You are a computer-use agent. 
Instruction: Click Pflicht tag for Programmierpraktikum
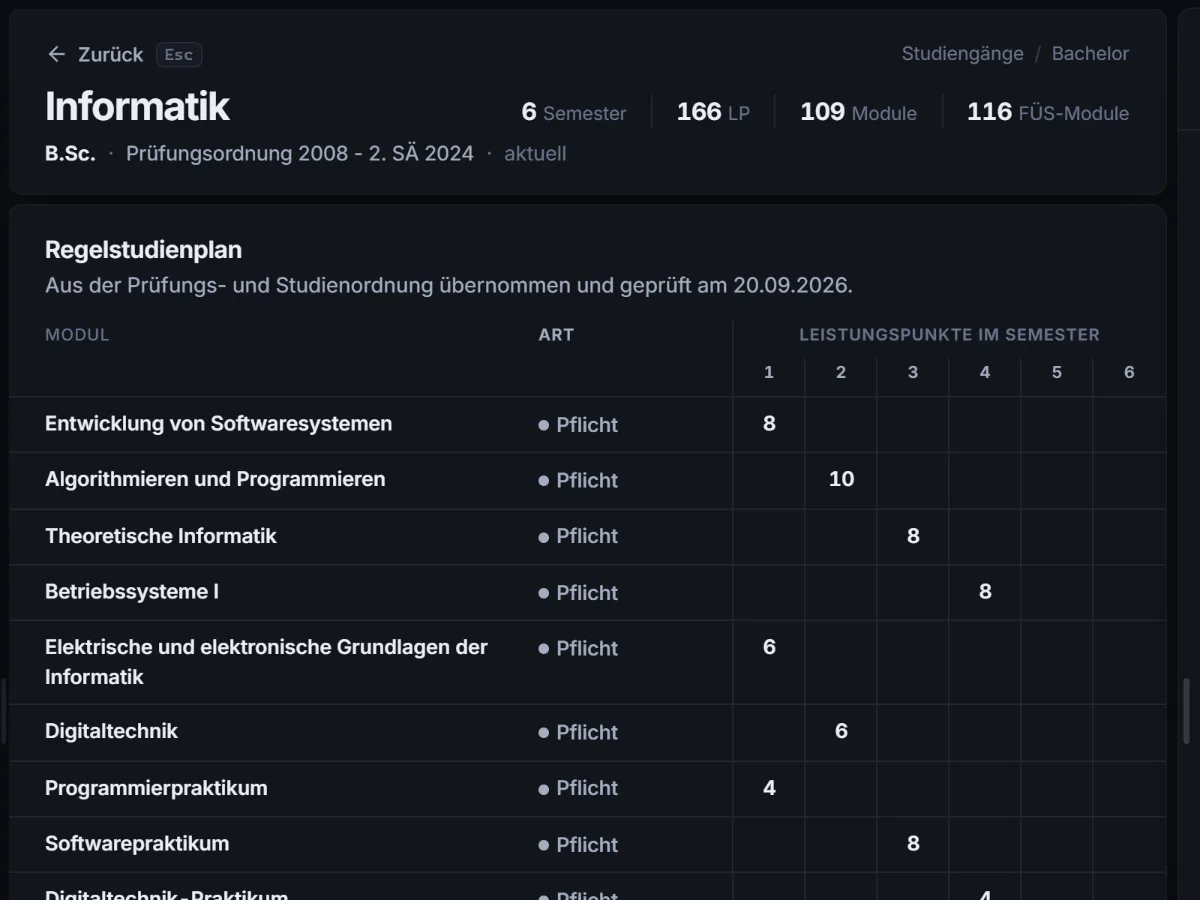[578, 788]
